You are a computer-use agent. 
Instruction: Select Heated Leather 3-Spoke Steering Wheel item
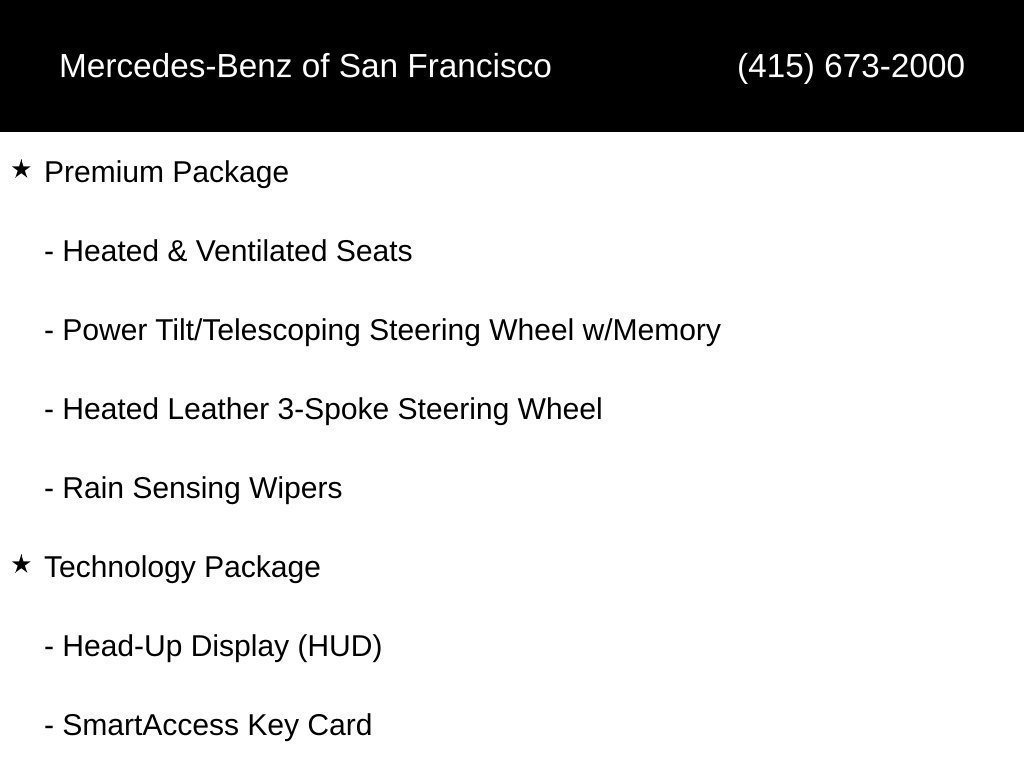[x=323, y=409]
